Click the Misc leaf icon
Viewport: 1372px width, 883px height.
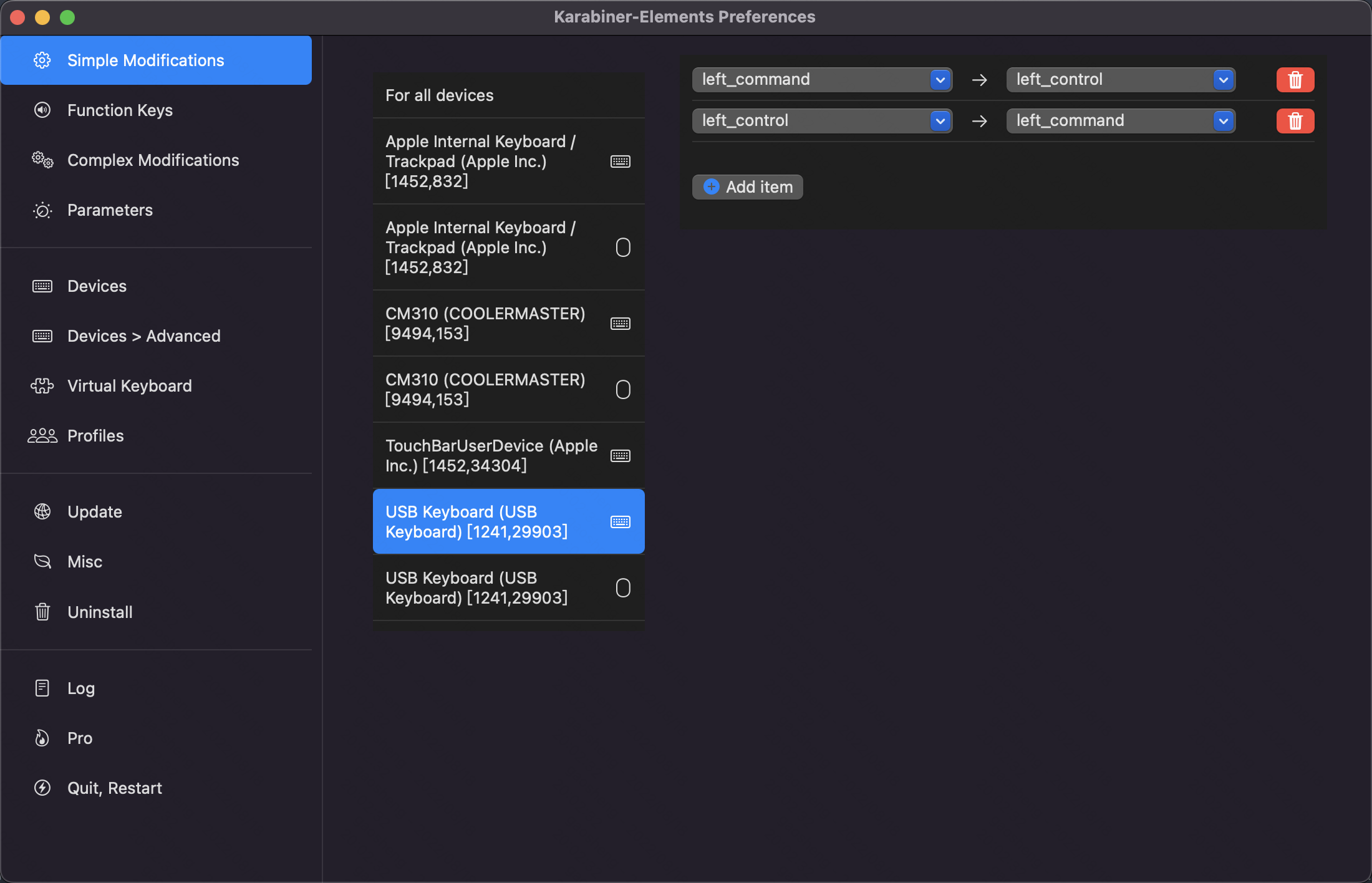42,562
